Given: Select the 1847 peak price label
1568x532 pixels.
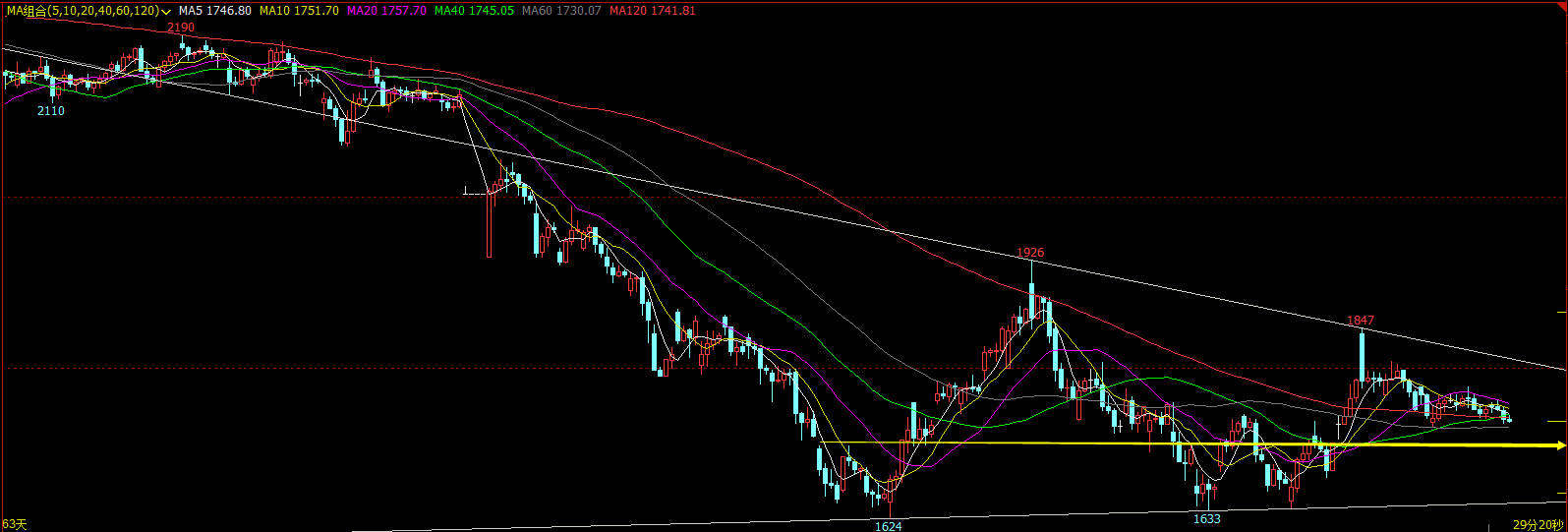Looking at the screenshot, I should [x=1361, y=321].
